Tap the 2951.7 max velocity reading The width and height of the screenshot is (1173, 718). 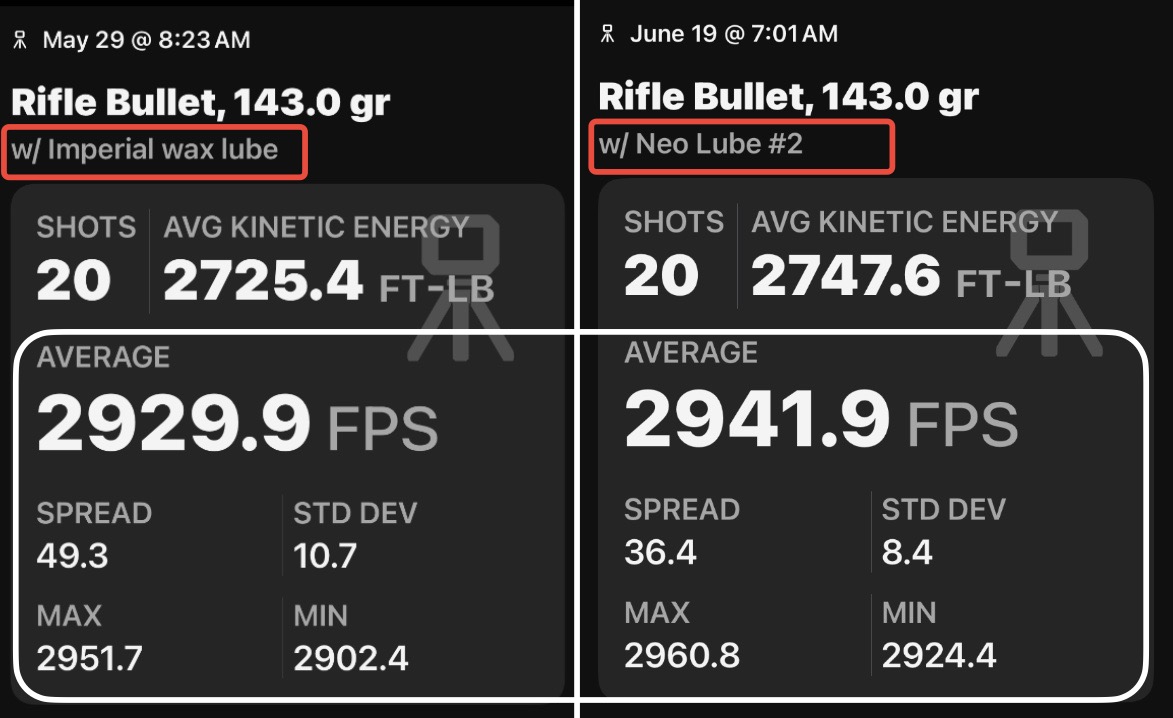click(90, 659)
